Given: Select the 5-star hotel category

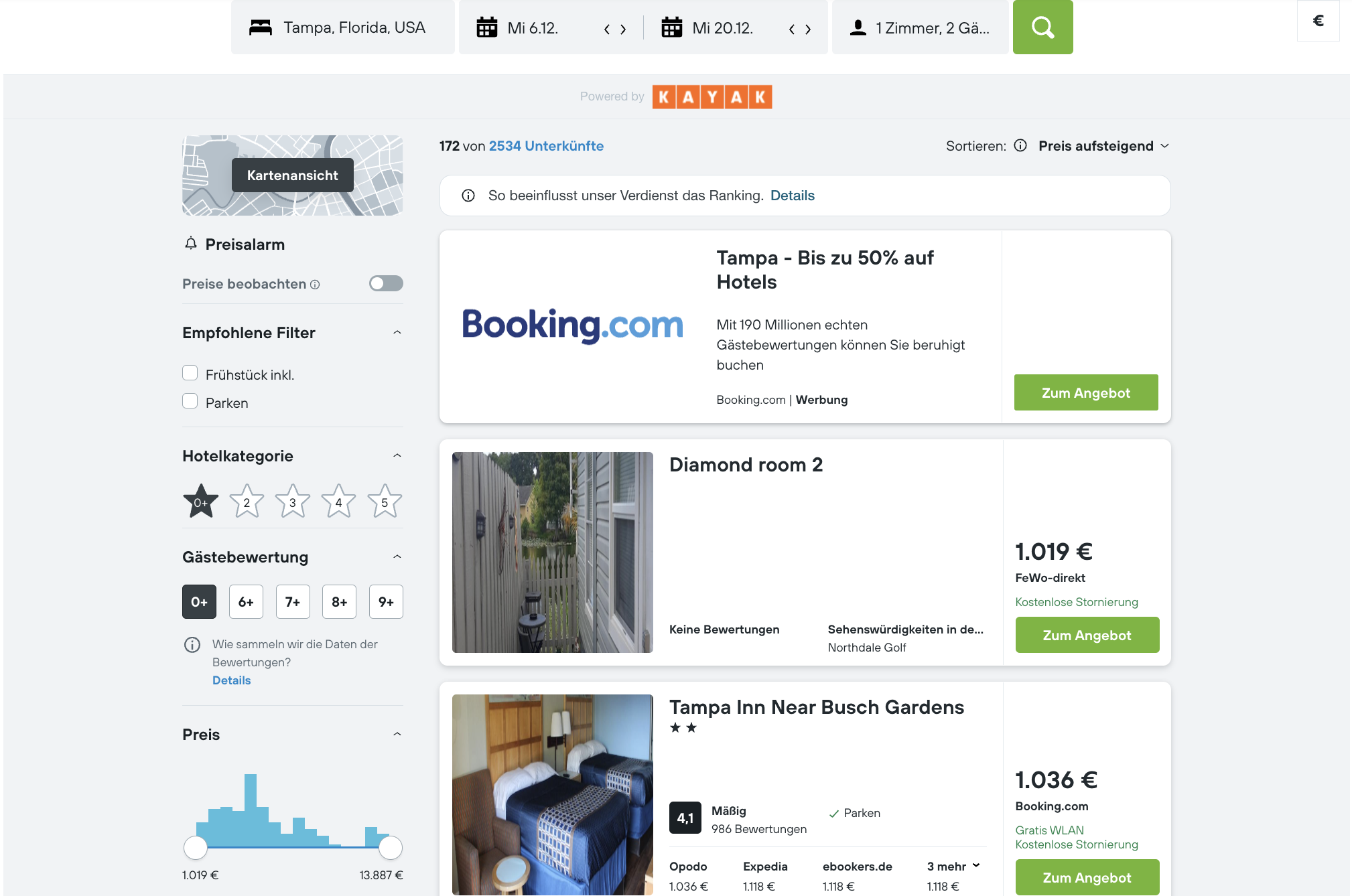Looking at the screenshot, I should pos(385,501).
